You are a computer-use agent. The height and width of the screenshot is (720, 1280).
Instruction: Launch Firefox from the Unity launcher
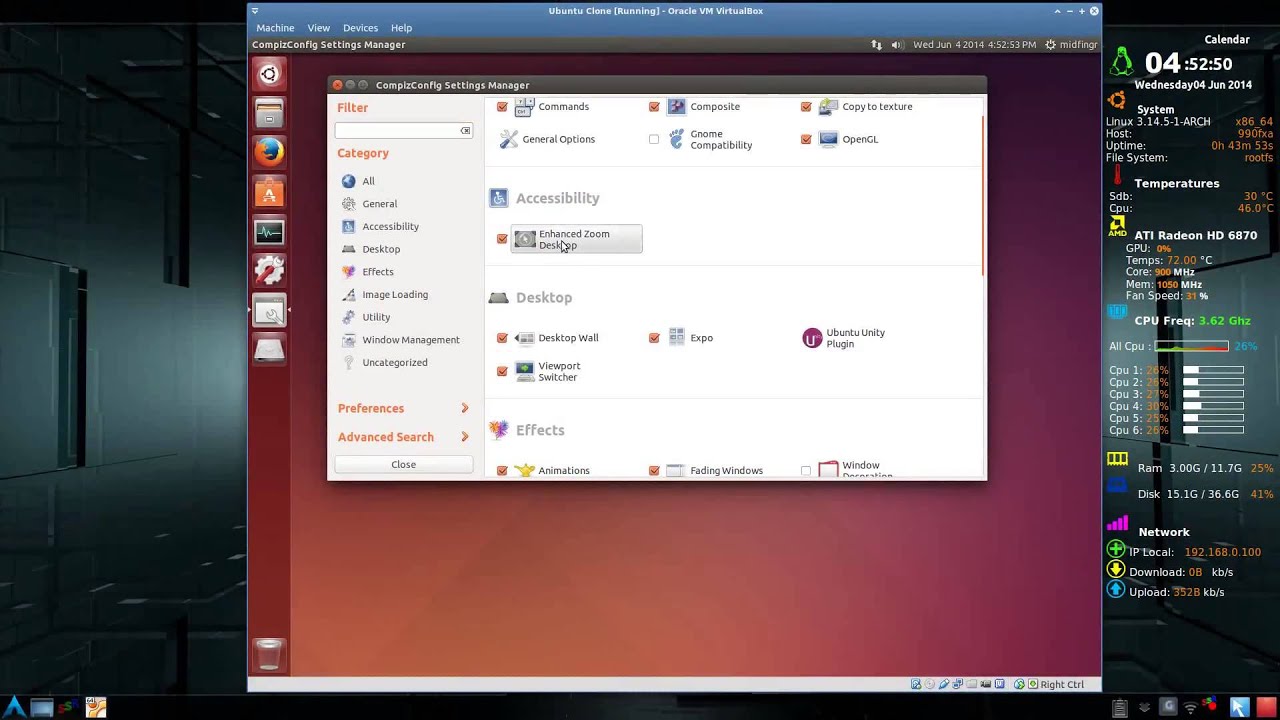[x=269, y=152]
